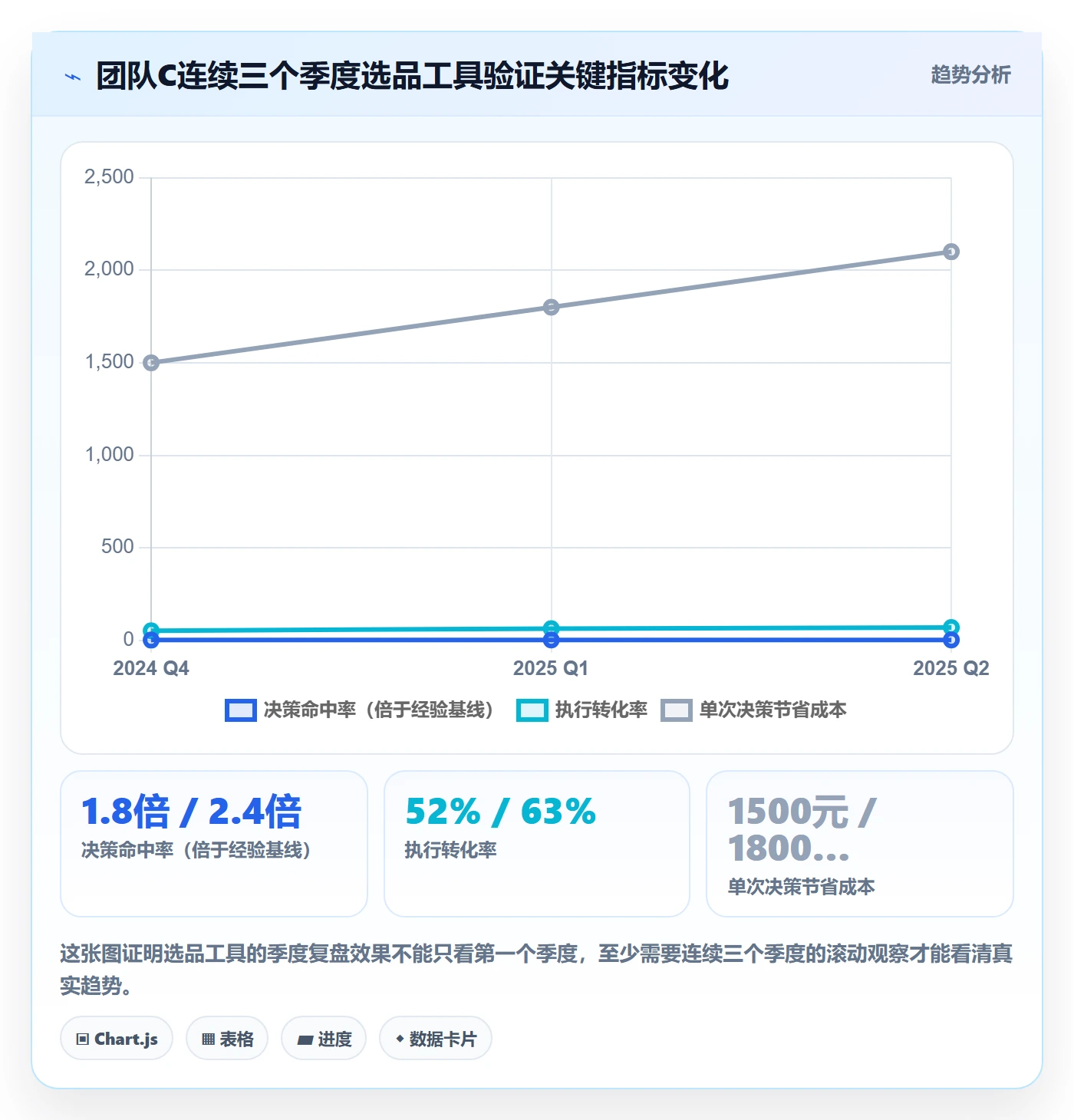Screen dimensions: 1074x1120
Task: Click the 执行转化率 caption under 52% / 63%
Action: 451,850
